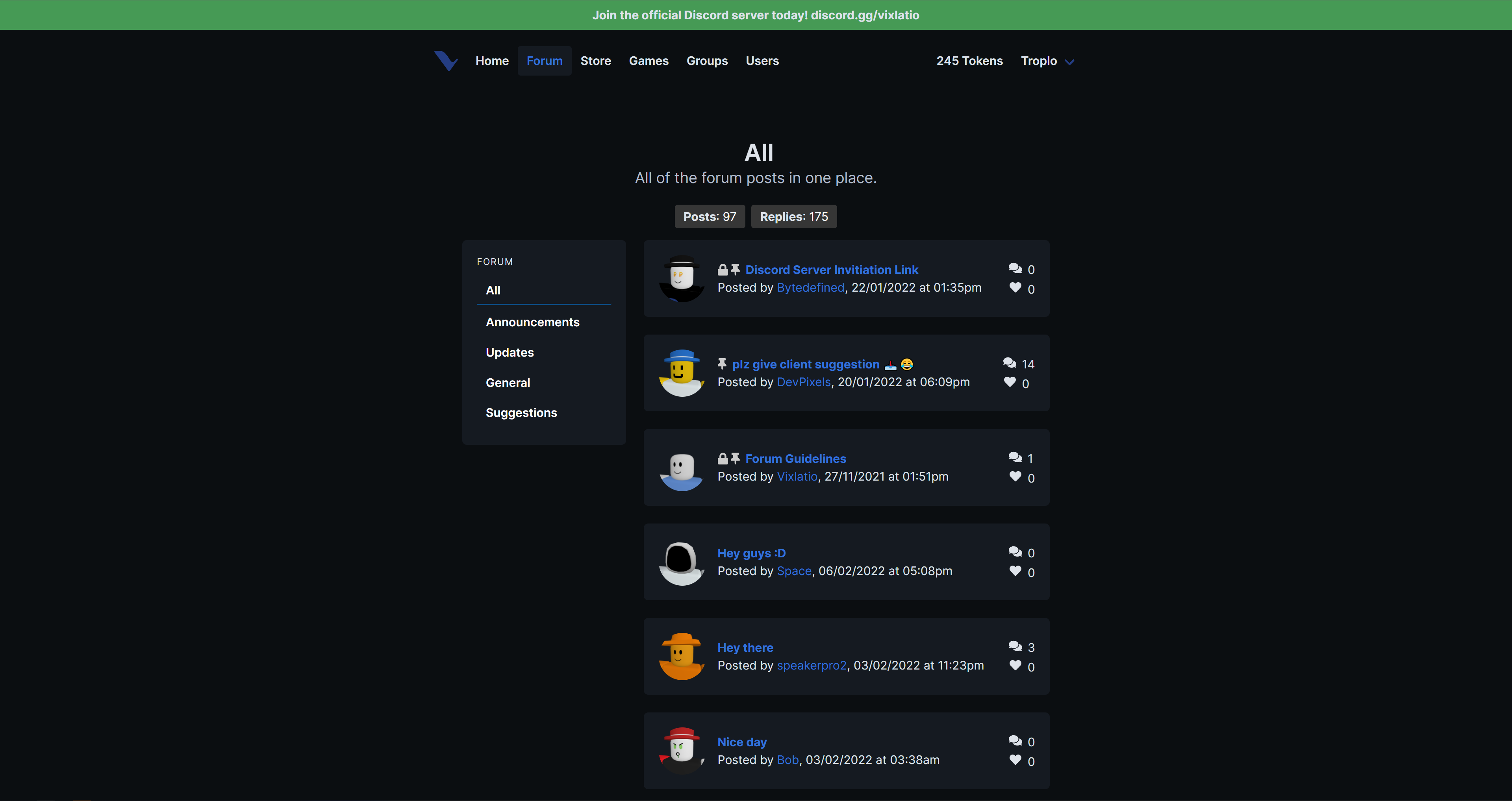Open the Store page in navbar
This screenshot has height=801, width=1512.
point(595,61)
